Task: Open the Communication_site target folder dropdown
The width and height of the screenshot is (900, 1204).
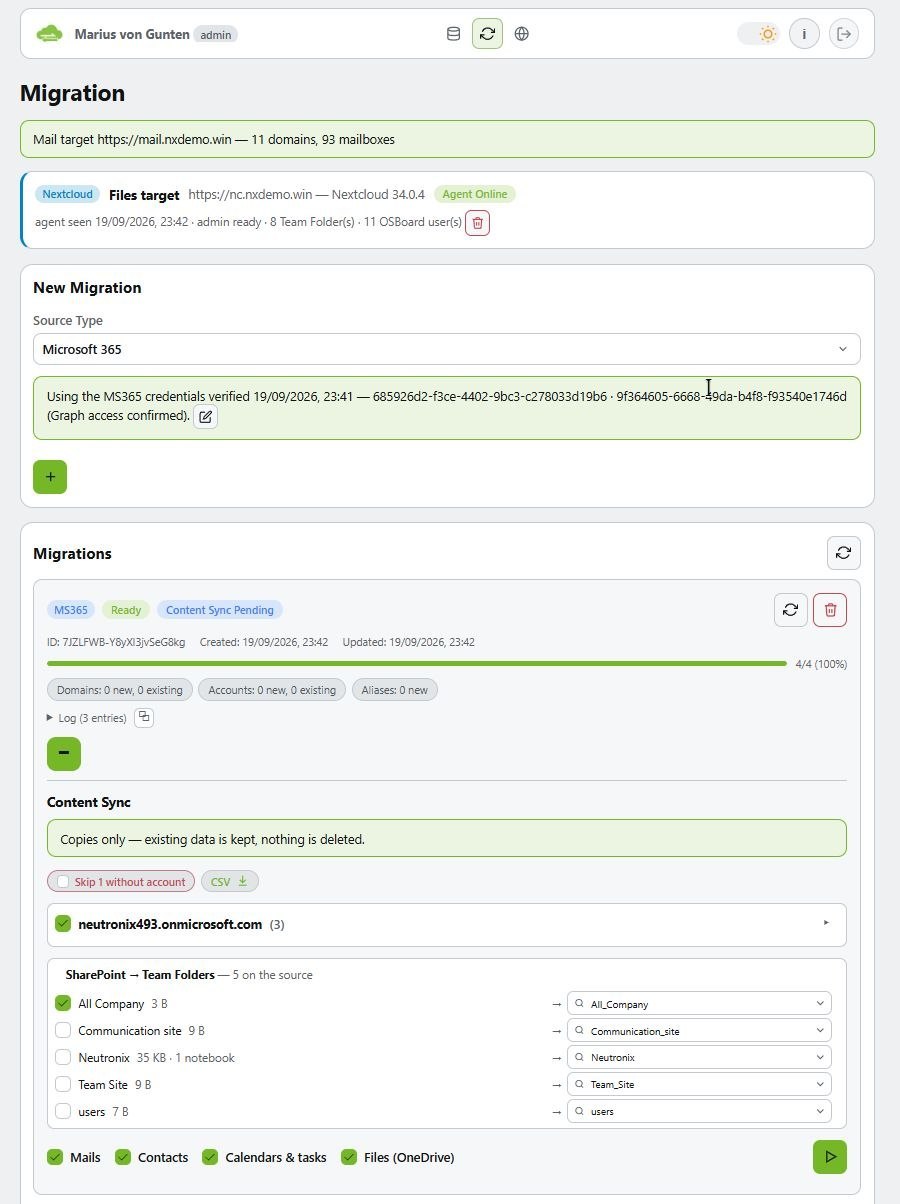Action: pyautogui.click(x=699, y=1031)
